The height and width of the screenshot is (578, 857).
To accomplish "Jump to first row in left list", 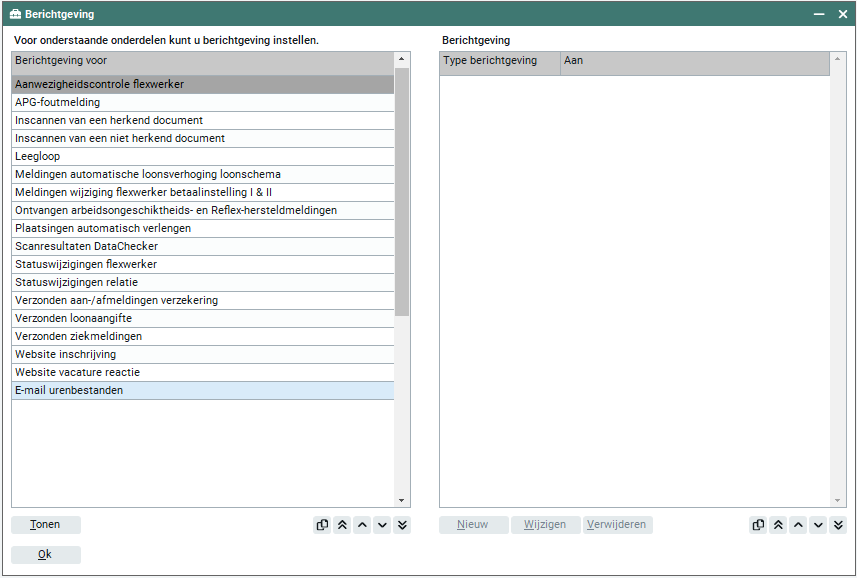I will [342, 525].
